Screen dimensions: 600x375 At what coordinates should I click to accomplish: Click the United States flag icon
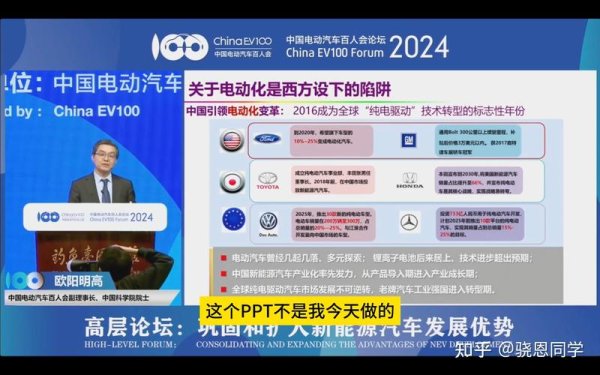click(x=232, y=140)
